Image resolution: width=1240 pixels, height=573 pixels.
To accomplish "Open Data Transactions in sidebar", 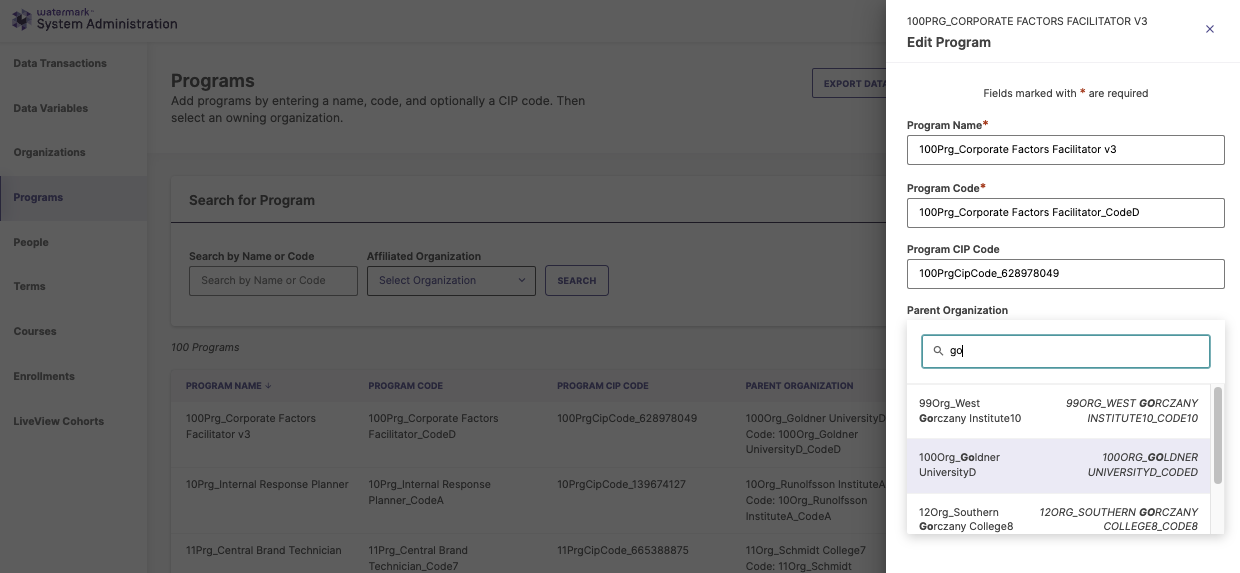I will point(74,63).
